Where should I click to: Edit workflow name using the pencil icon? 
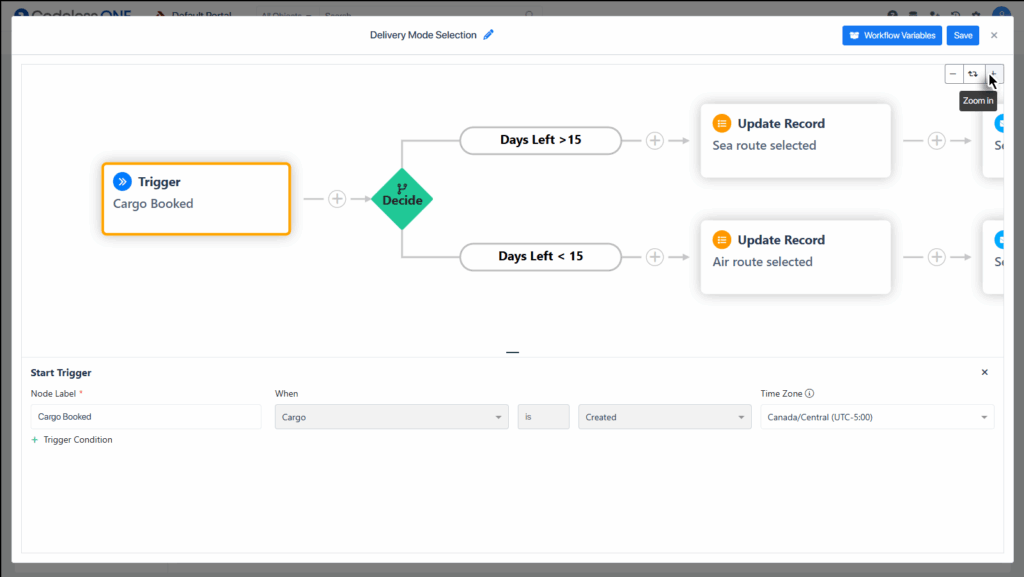(489, 35)
